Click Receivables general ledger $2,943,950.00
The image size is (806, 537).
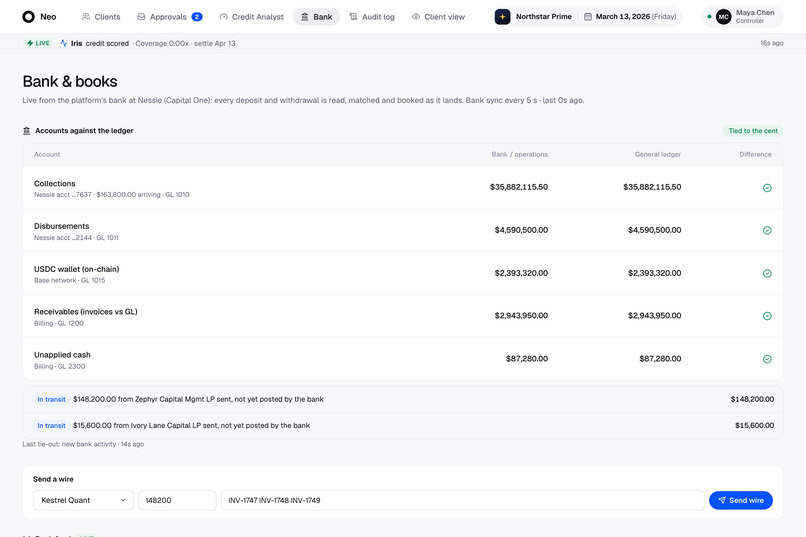654,316
